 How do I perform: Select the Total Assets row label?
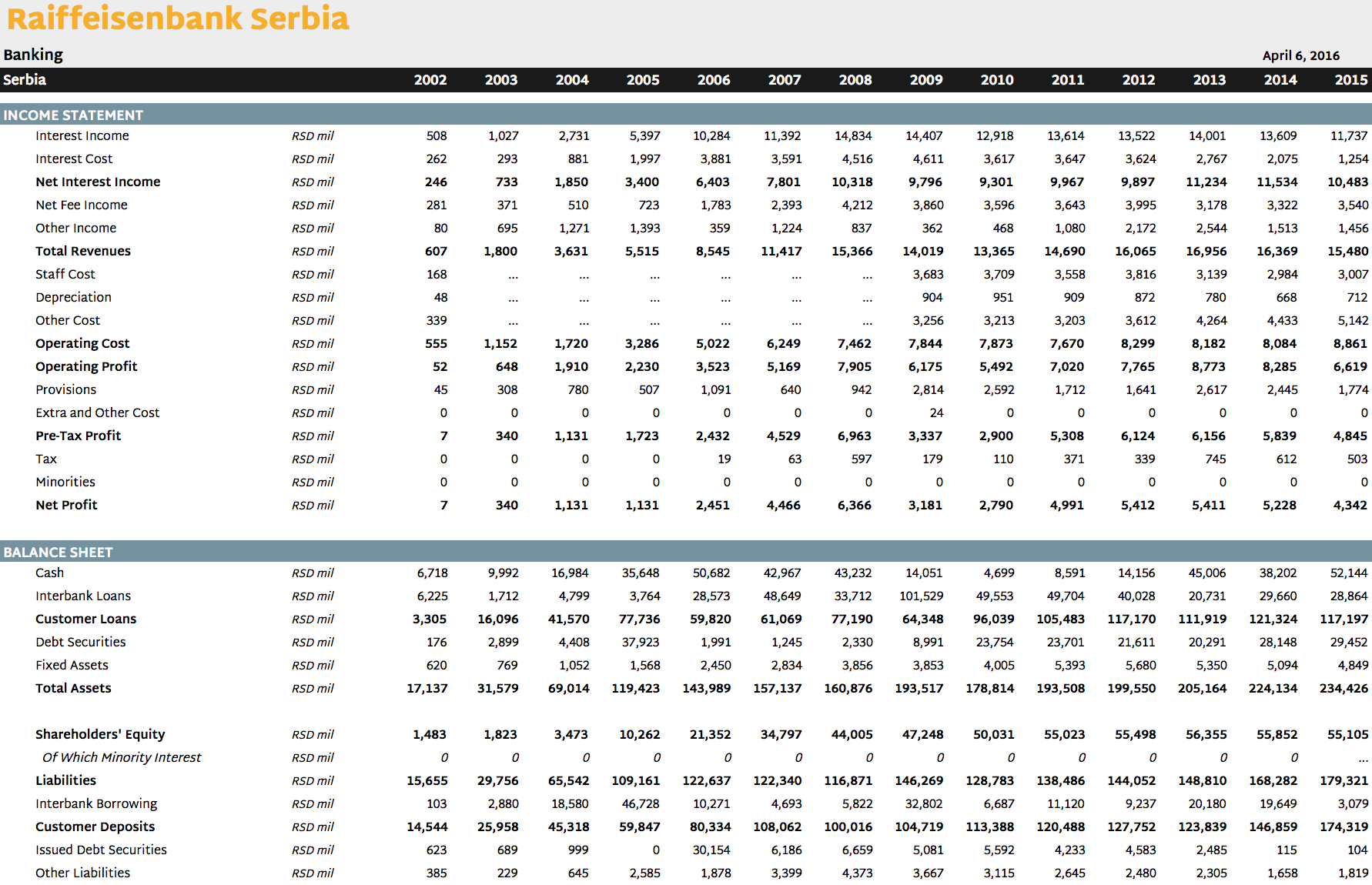click(x=73, y=689)
